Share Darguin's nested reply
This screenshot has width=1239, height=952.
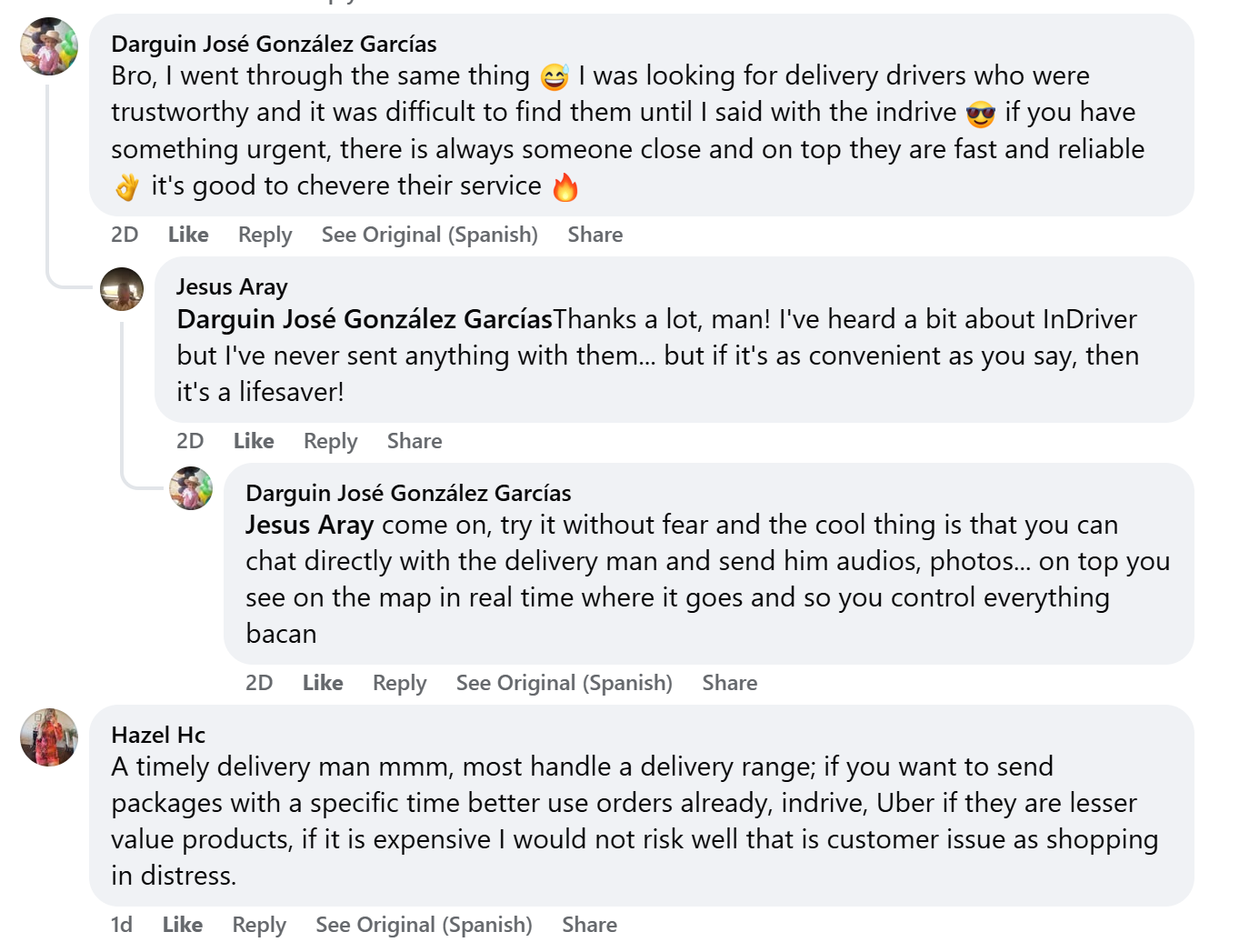pos(729,683)
